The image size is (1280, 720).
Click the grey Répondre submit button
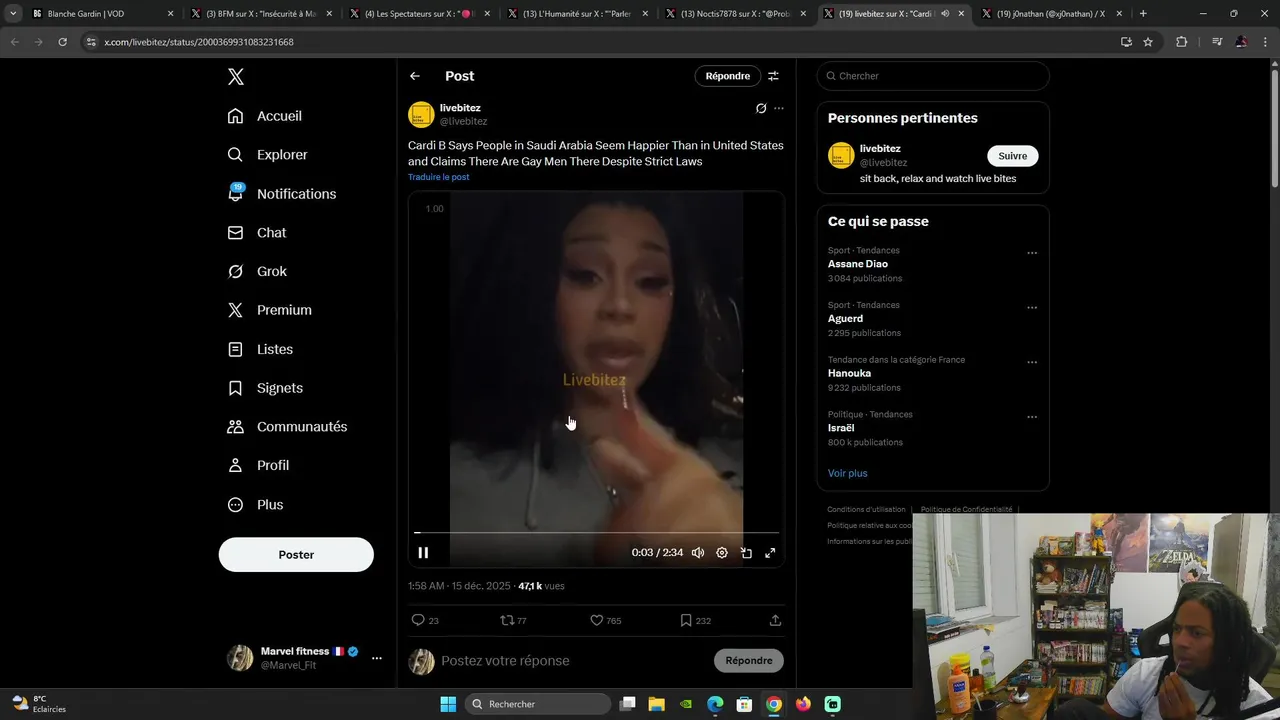coord(749,661)
